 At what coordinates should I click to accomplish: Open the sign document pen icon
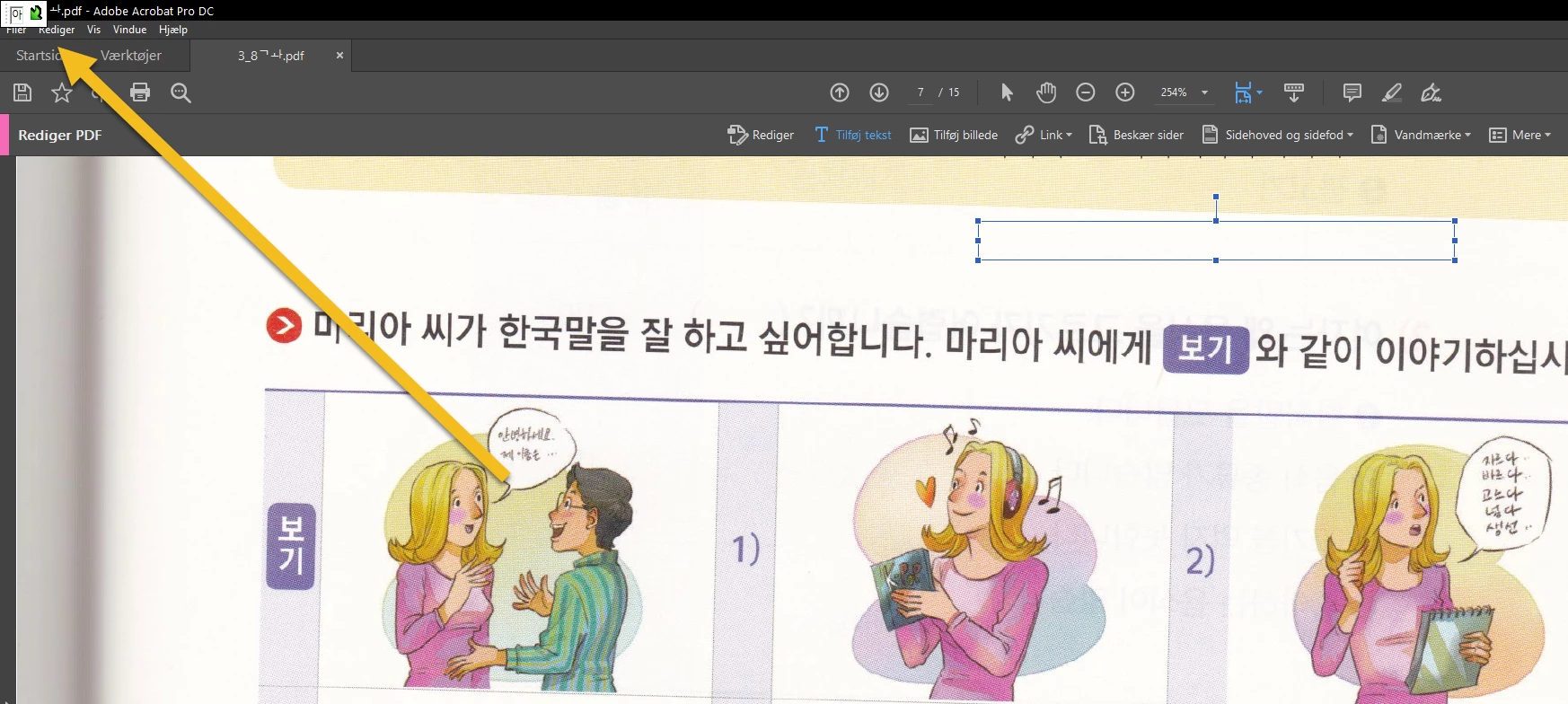(1431, 92)
